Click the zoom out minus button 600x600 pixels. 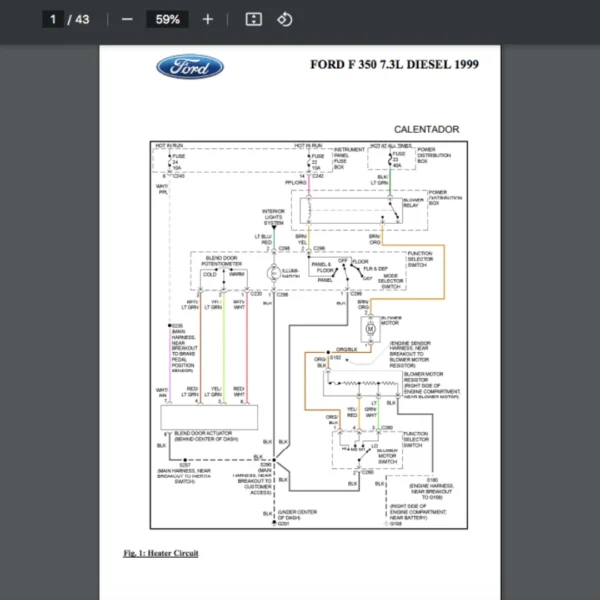point(127,19)
